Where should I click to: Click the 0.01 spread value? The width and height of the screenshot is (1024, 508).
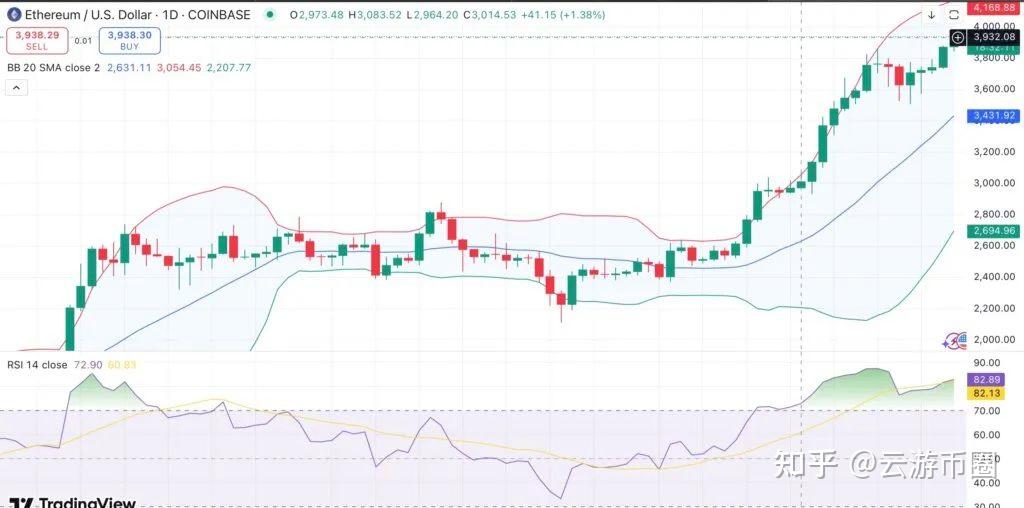click(83, 40)
